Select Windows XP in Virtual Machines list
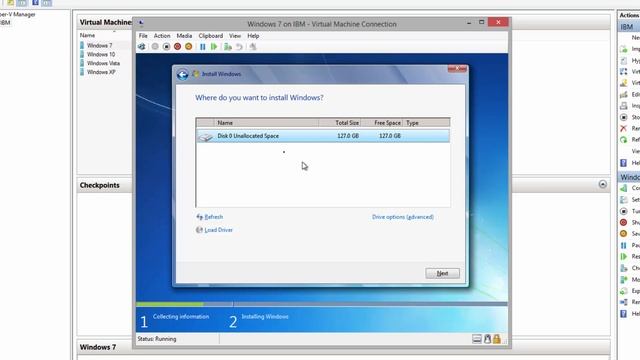Image resolution: width=640 pixels, height=360 pixels. coord(101,72)
